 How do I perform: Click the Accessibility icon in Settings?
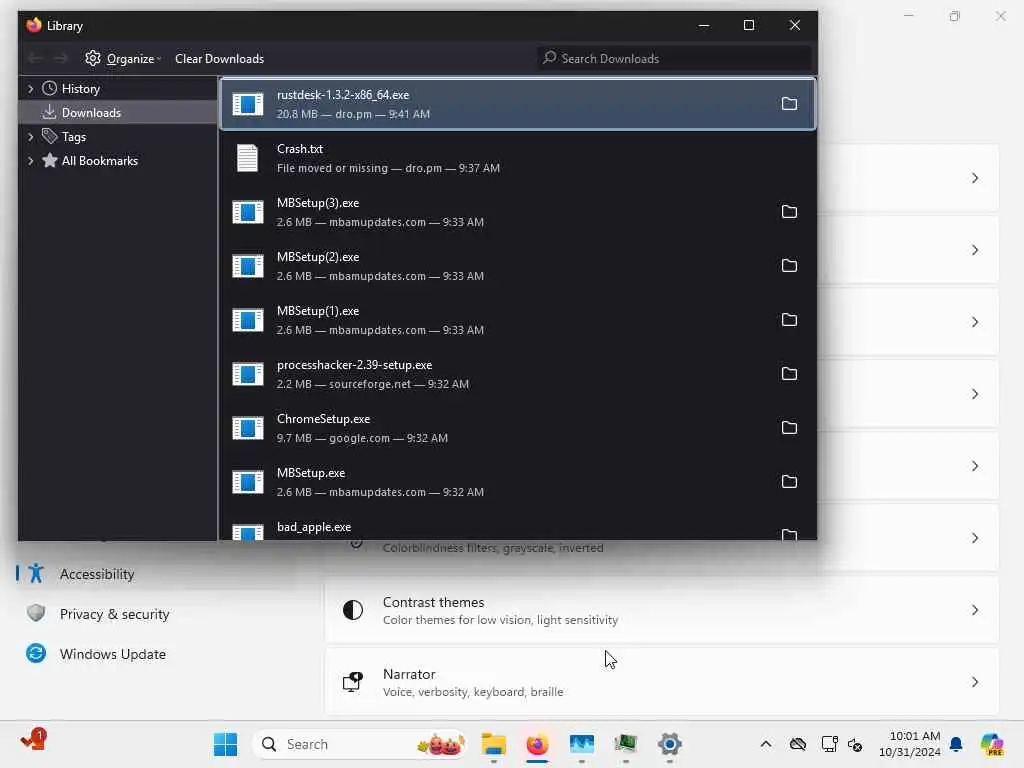click(x=36, y=573)
